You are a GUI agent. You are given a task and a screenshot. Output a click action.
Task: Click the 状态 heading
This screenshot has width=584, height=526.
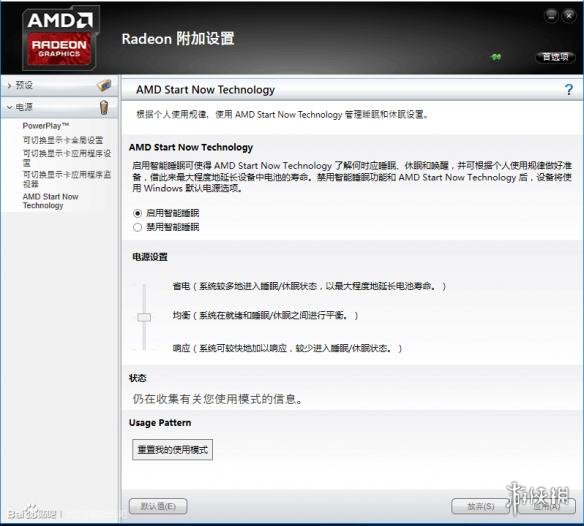(137, 378)
